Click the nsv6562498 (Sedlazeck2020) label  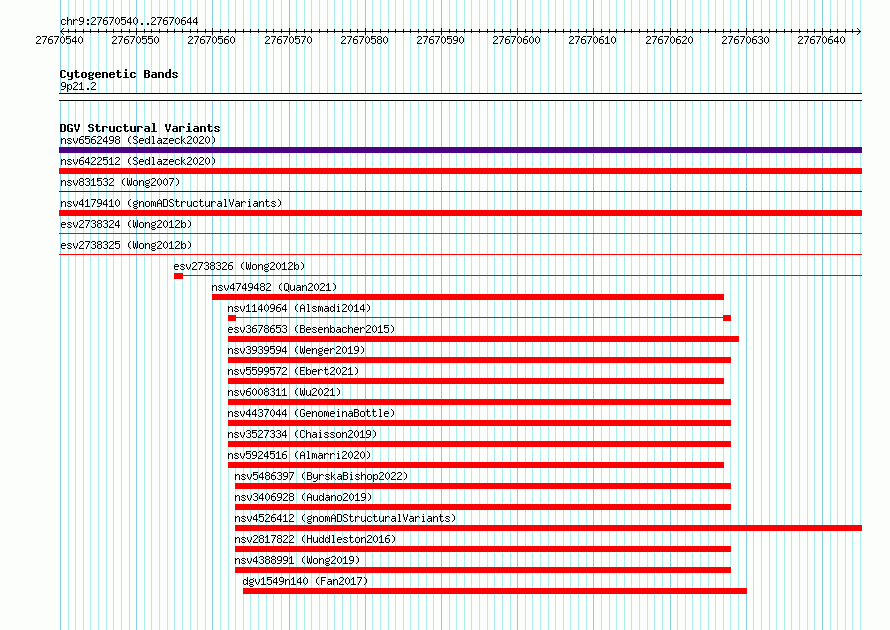138,140
